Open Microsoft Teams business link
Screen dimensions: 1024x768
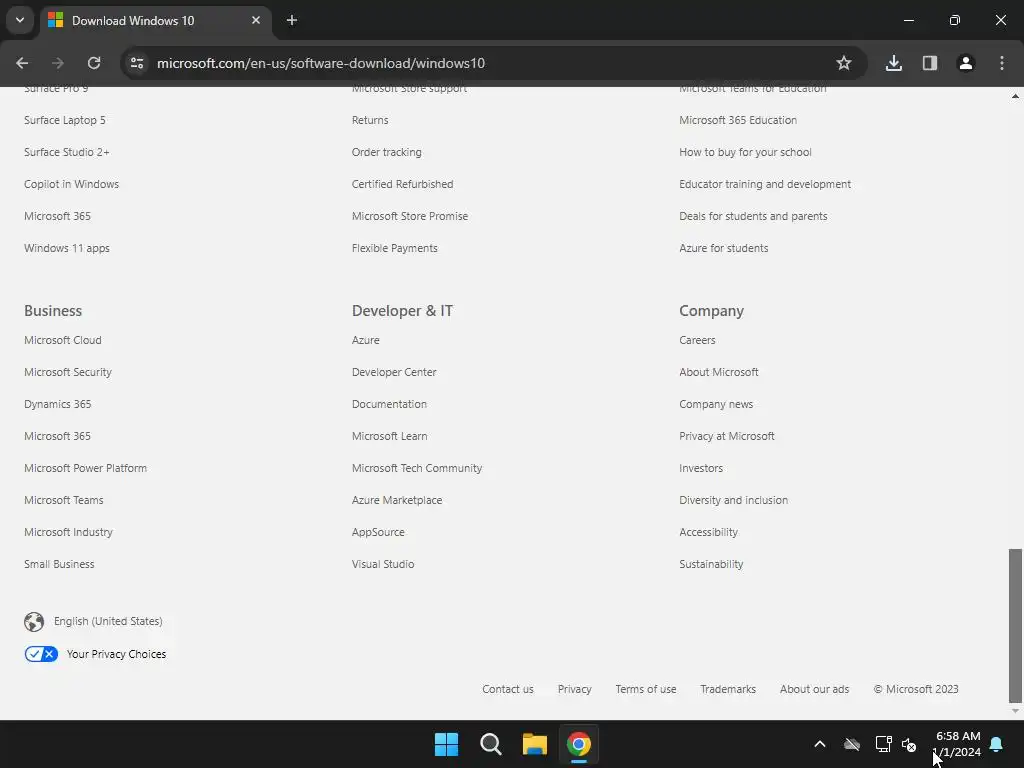63,500
